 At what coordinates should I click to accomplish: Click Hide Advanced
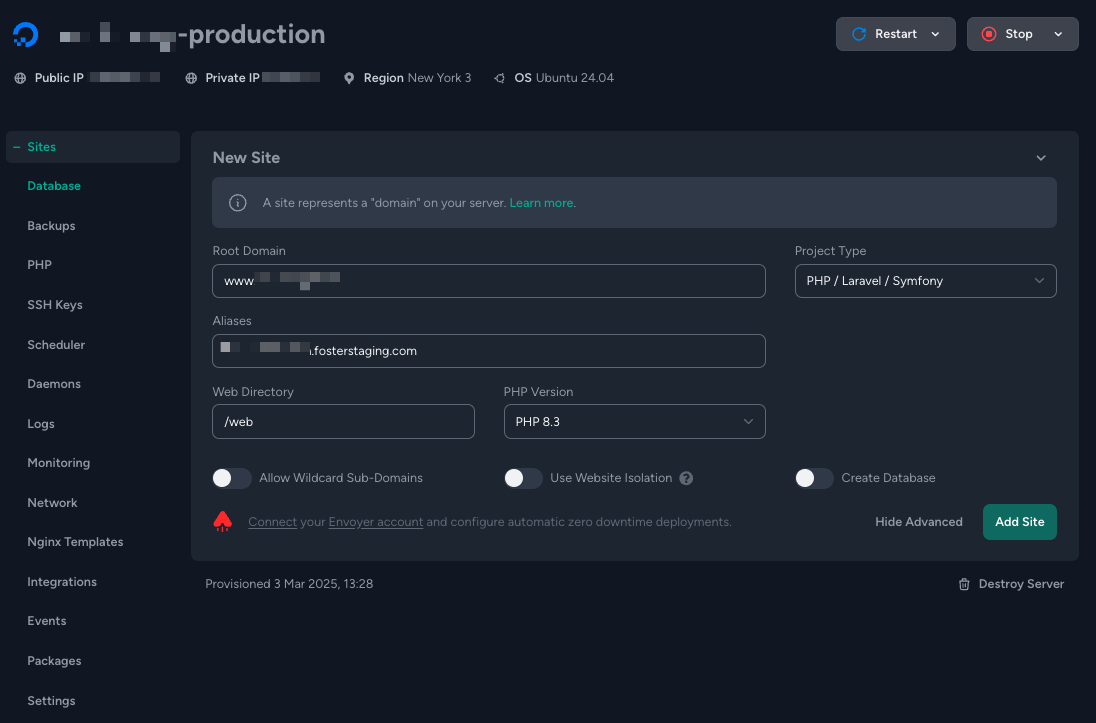click(918, 522)
